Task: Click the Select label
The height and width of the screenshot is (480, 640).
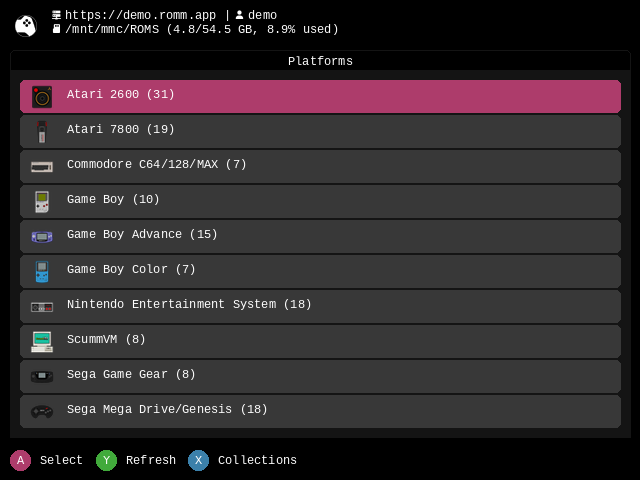Action: coord(61,460)
